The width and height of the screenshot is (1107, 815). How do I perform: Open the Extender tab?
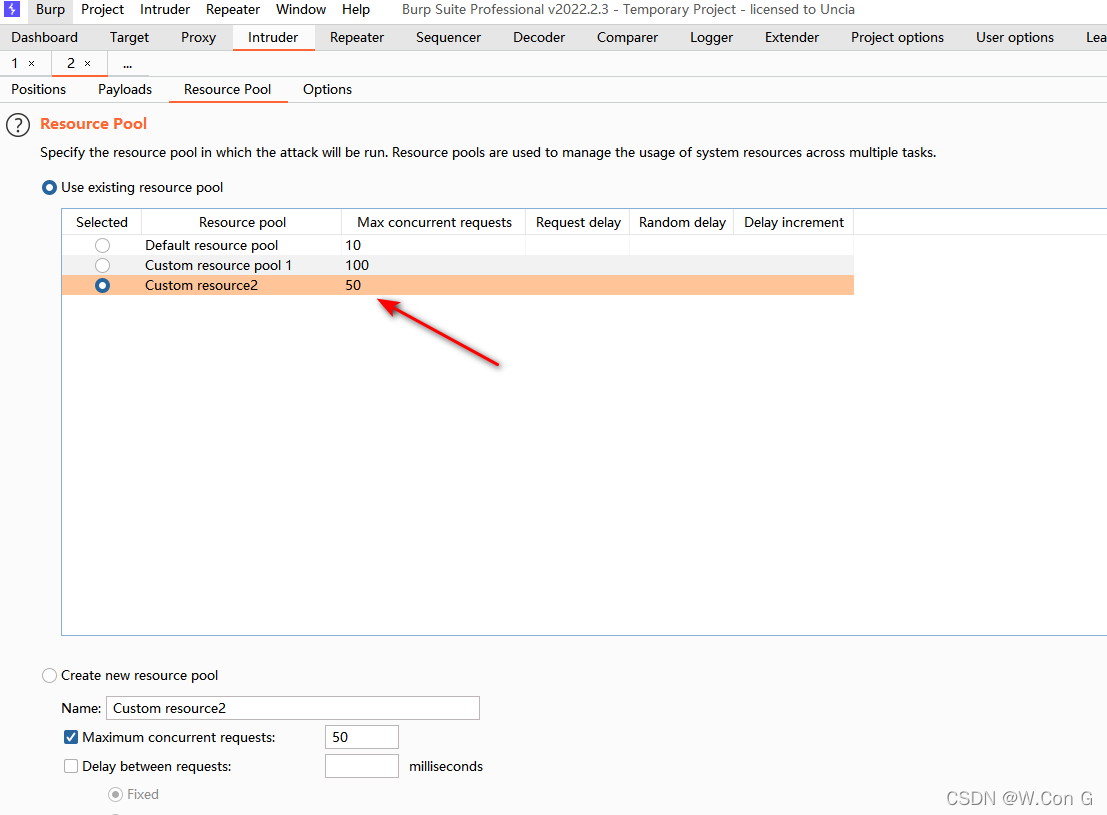point(791,37)
